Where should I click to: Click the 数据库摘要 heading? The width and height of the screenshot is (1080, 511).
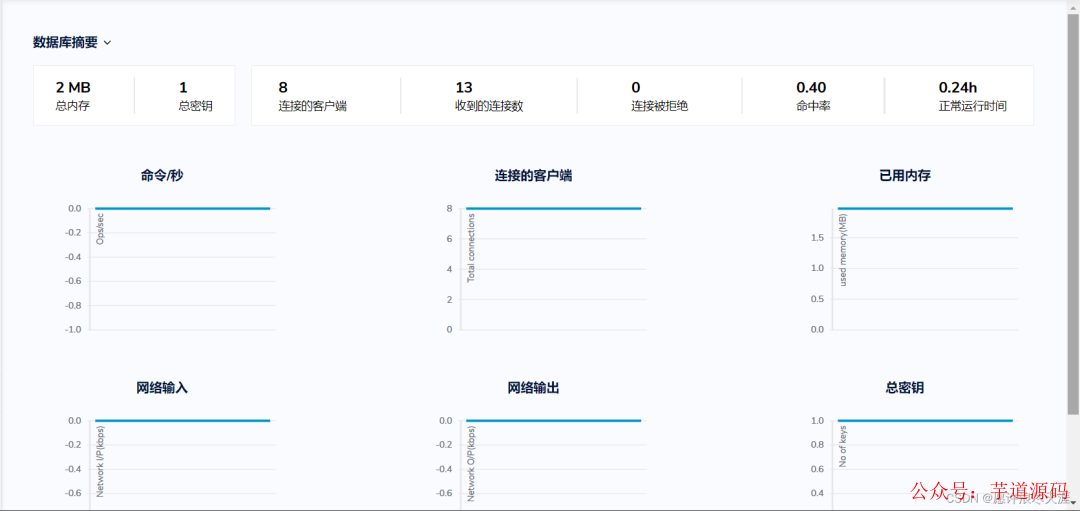point(65,42)
